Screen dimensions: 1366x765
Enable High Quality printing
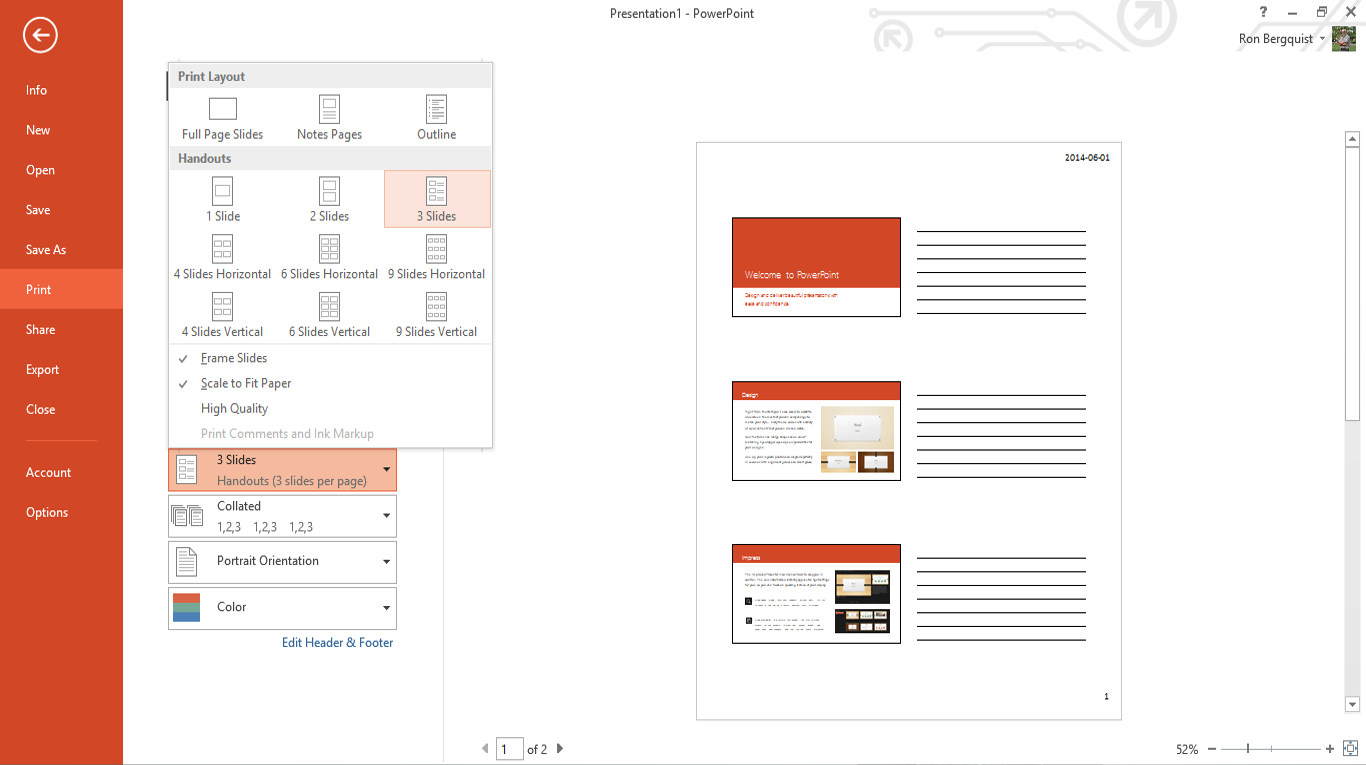point(234,408)
